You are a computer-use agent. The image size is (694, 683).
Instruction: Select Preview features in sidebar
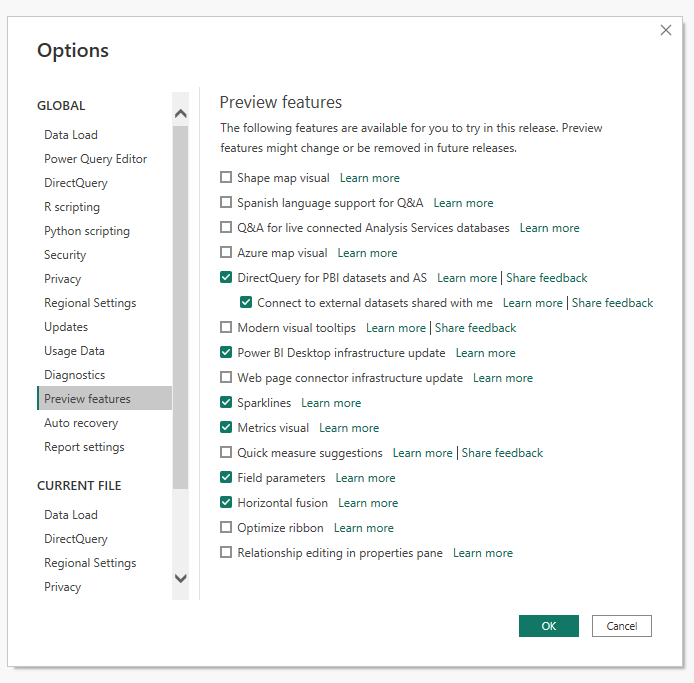tap(104, 398)
